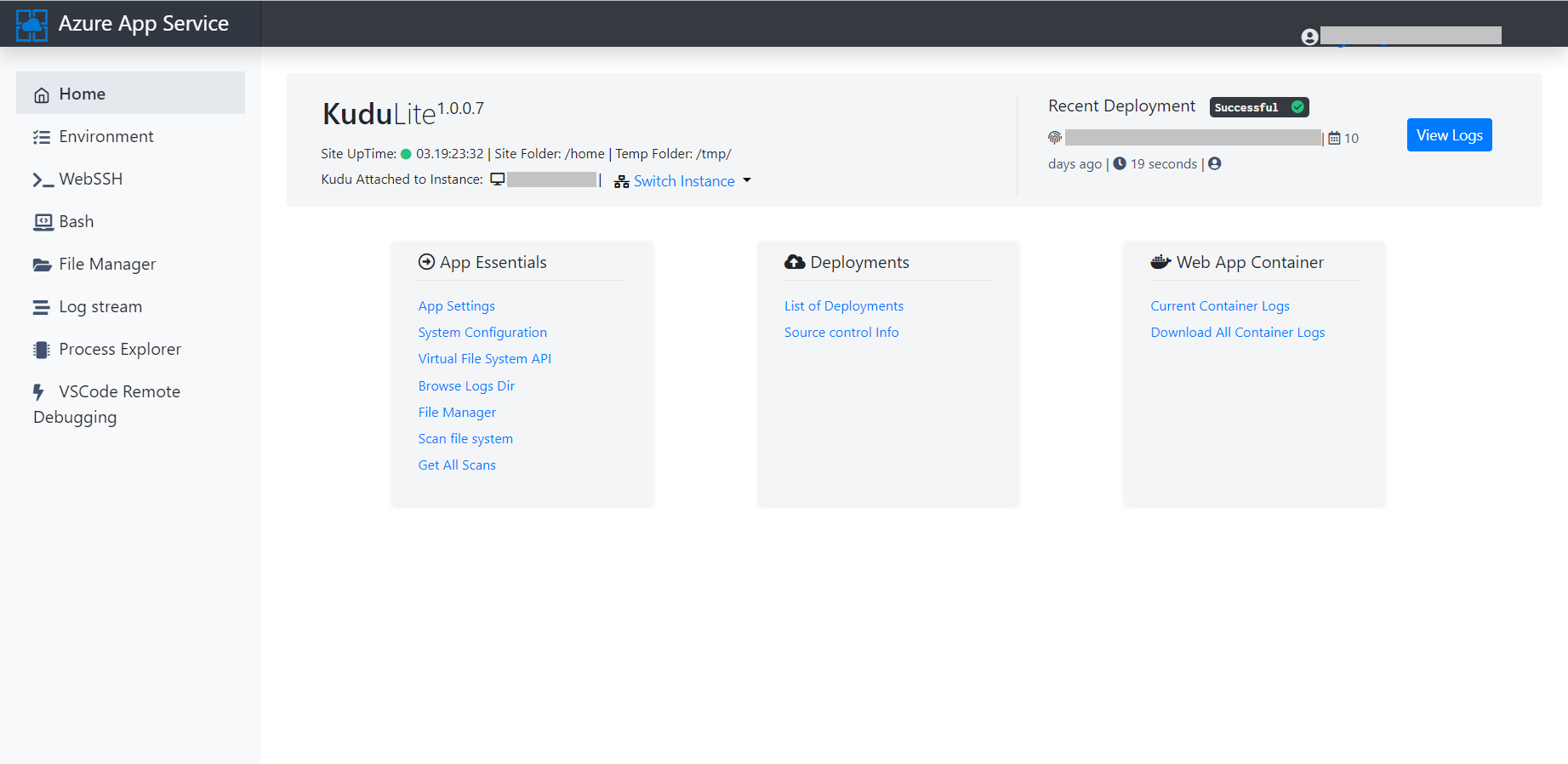Image resolution: width=1568 pixels, height=764 pixels.
Task: Click the user account avatar icon
Action: tap(1309, 37)
